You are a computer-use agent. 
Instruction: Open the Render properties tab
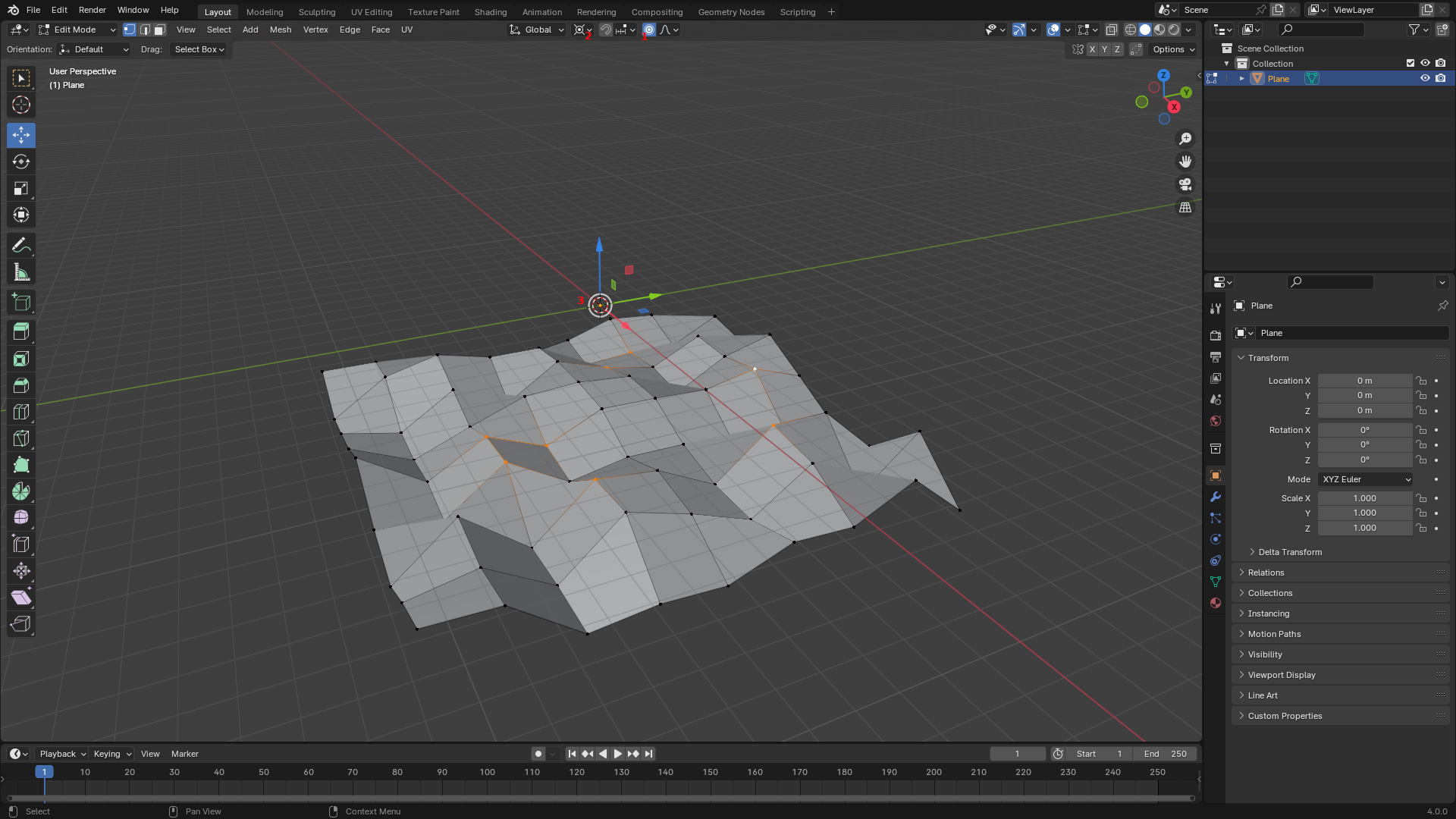(x=1216, y=335)
